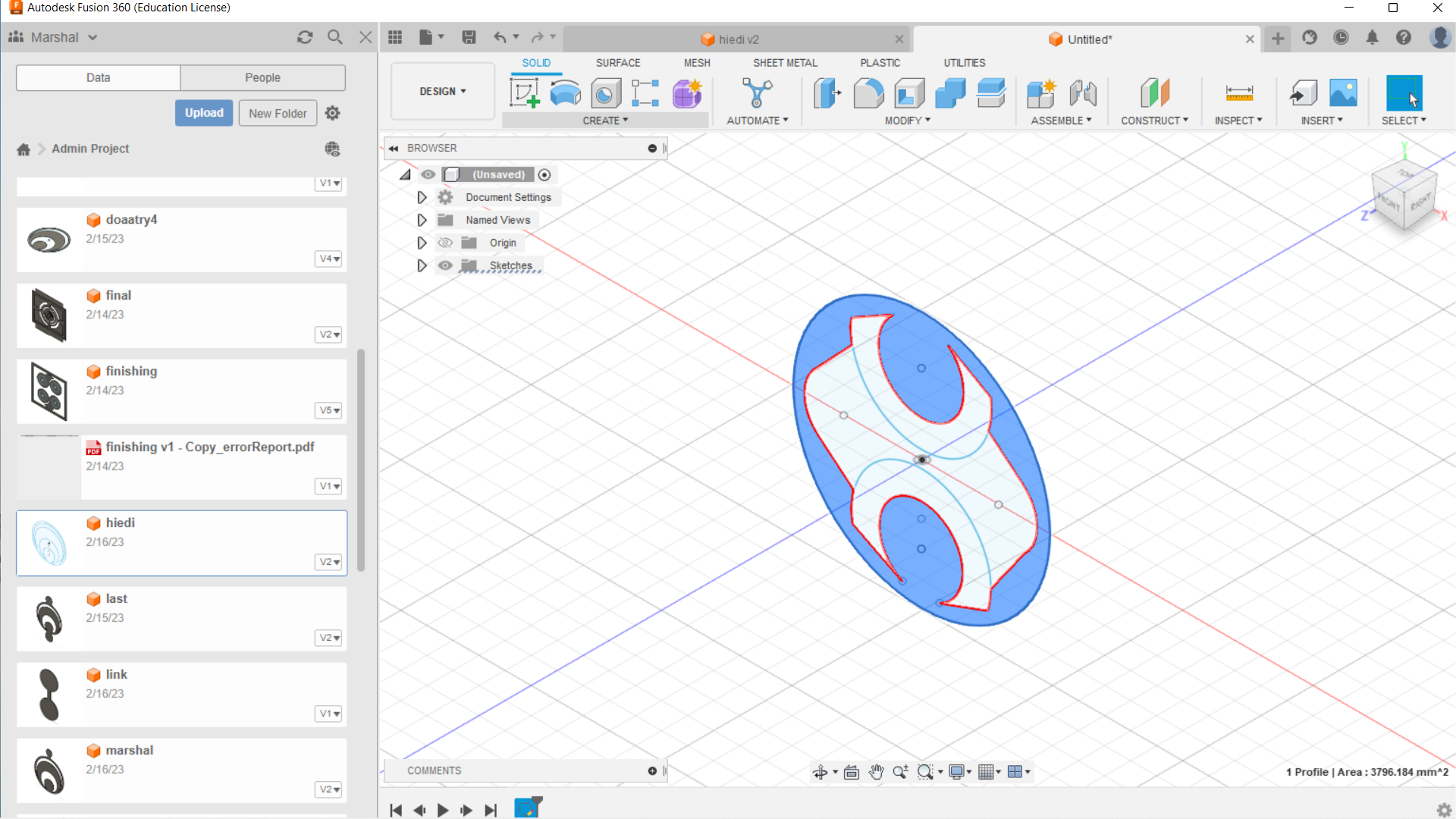Viewport: 1456px width, 819px height.
Task: Click the Shell tool icon
Action: 909,93
